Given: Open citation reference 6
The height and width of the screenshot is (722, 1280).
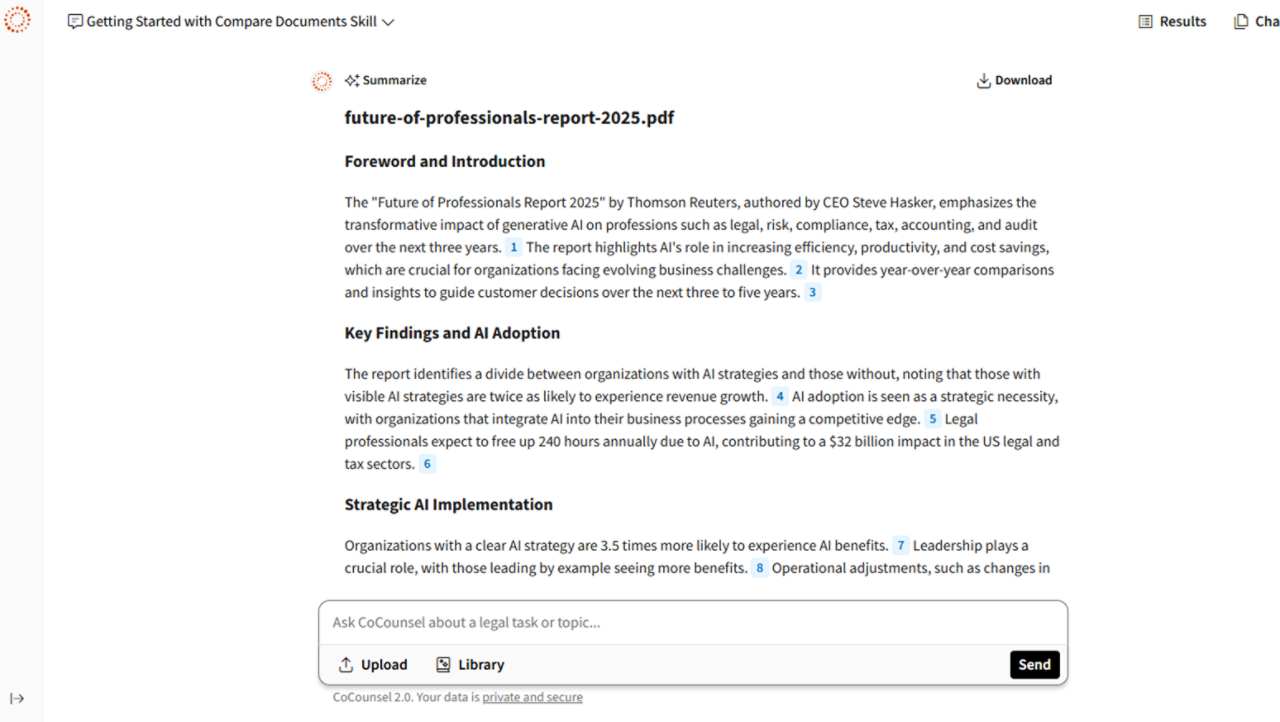Looking at the screenshot, I should click(427, 465).
